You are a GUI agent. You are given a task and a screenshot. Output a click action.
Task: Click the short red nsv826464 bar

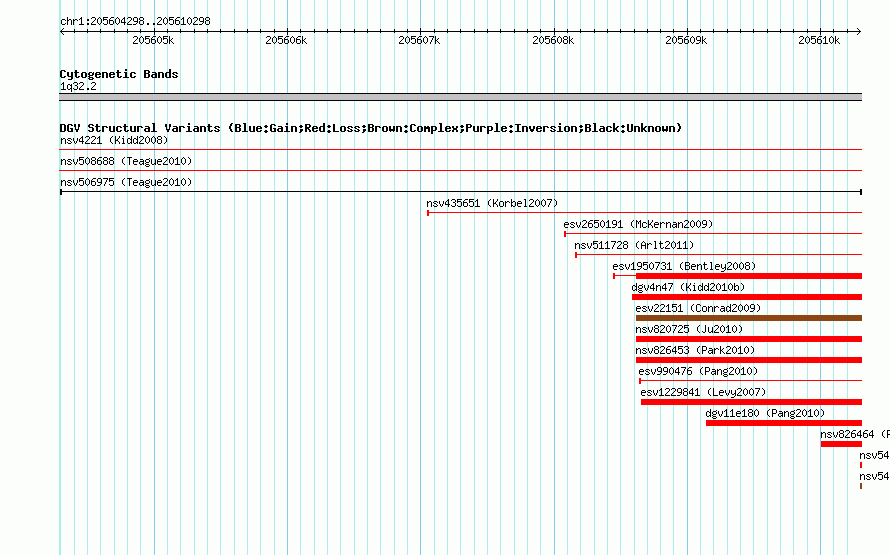point(841,444)
